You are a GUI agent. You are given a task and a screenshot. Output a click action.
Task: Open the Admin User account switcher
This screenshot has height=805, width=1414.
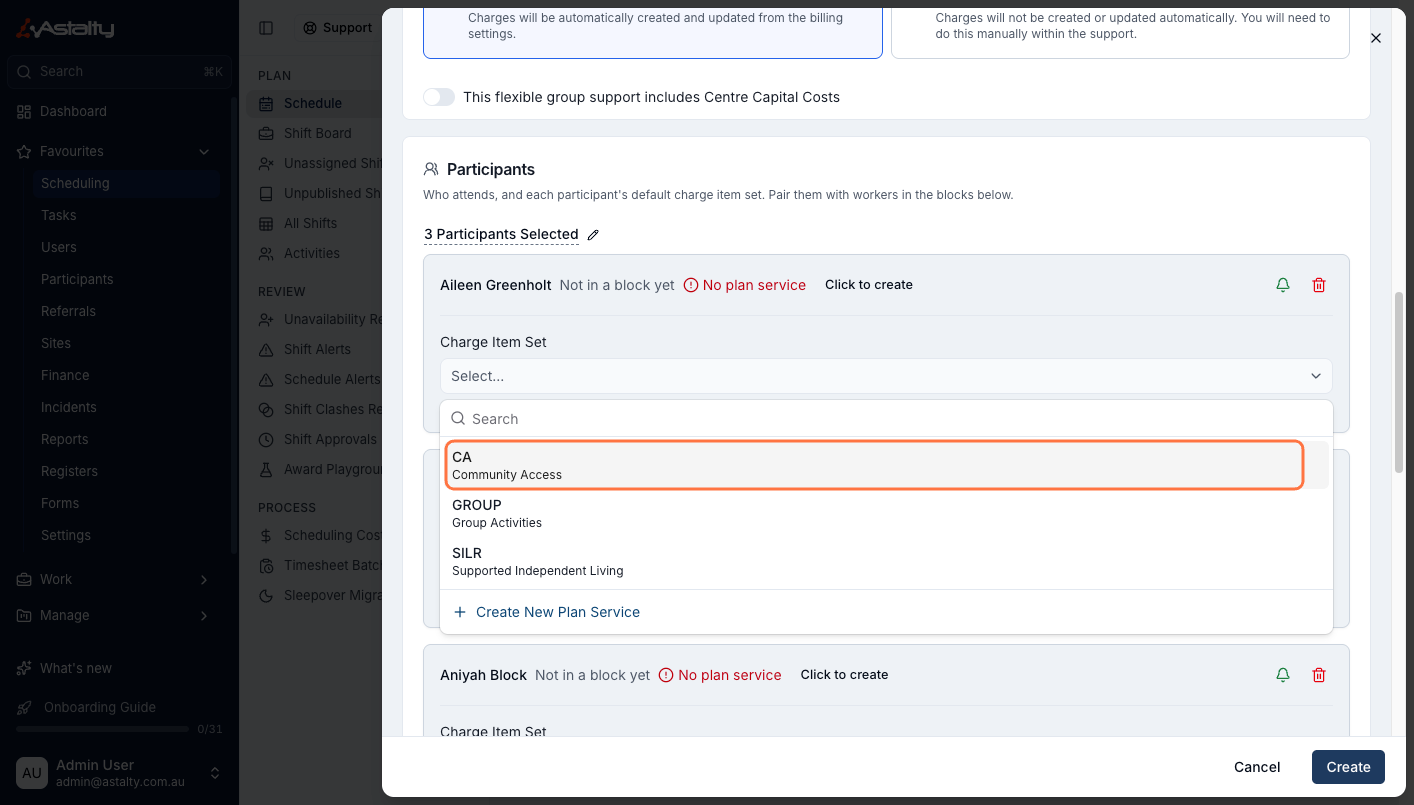[118, 773]
